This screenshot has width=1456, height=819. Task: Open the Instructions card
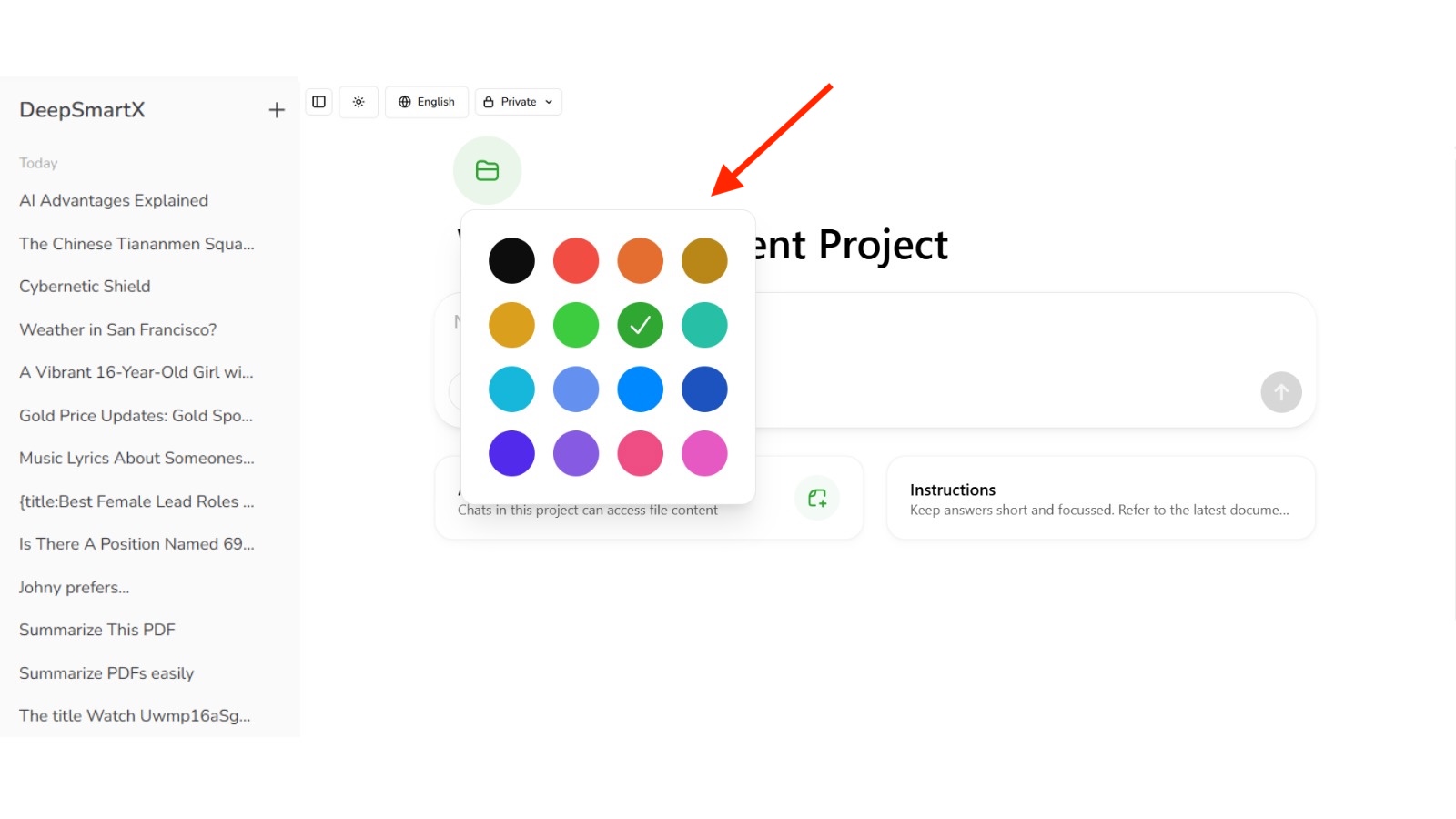pos(1100,499)
